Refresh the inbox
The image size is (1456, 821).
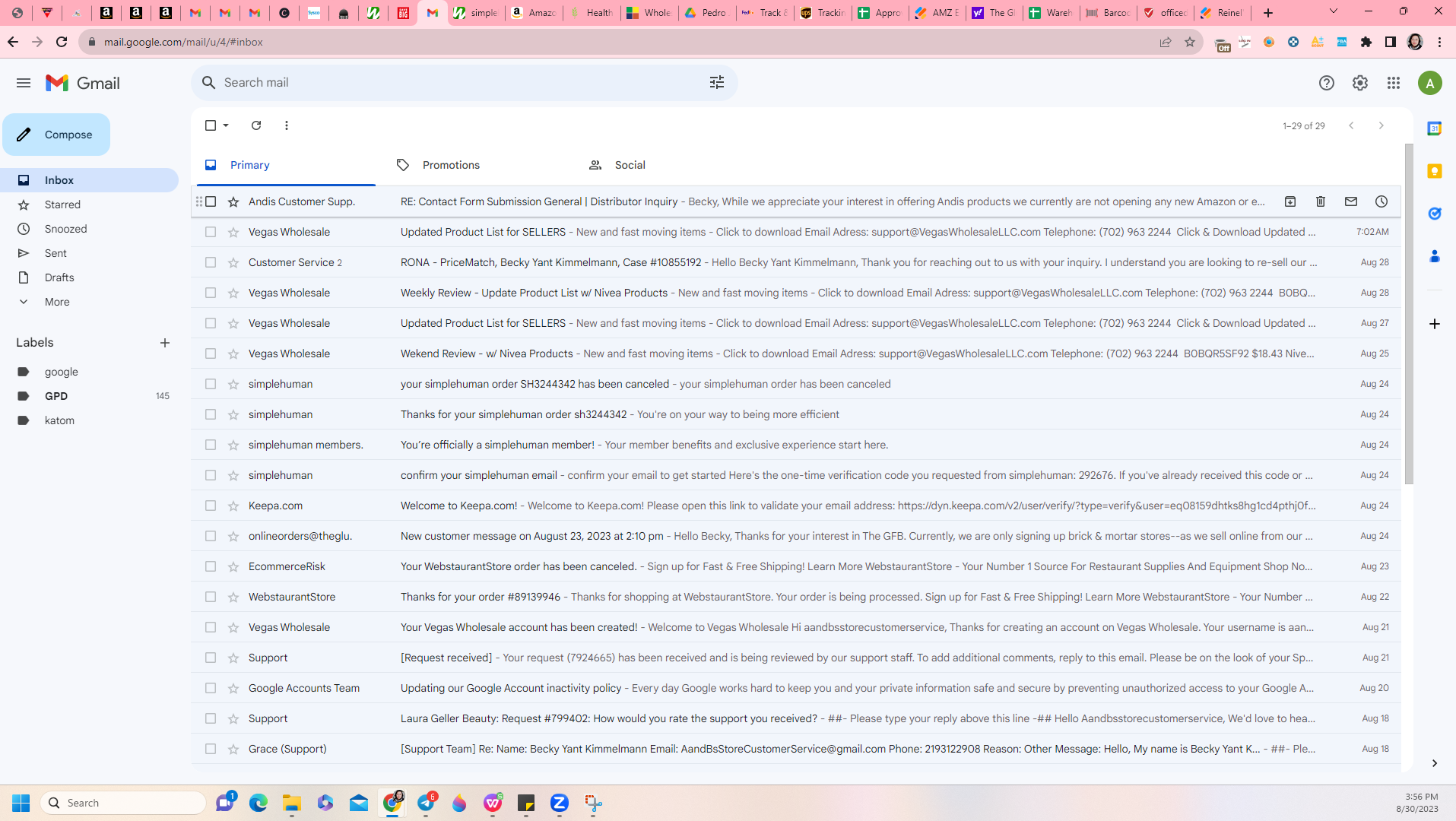click(x=256, y=125)
